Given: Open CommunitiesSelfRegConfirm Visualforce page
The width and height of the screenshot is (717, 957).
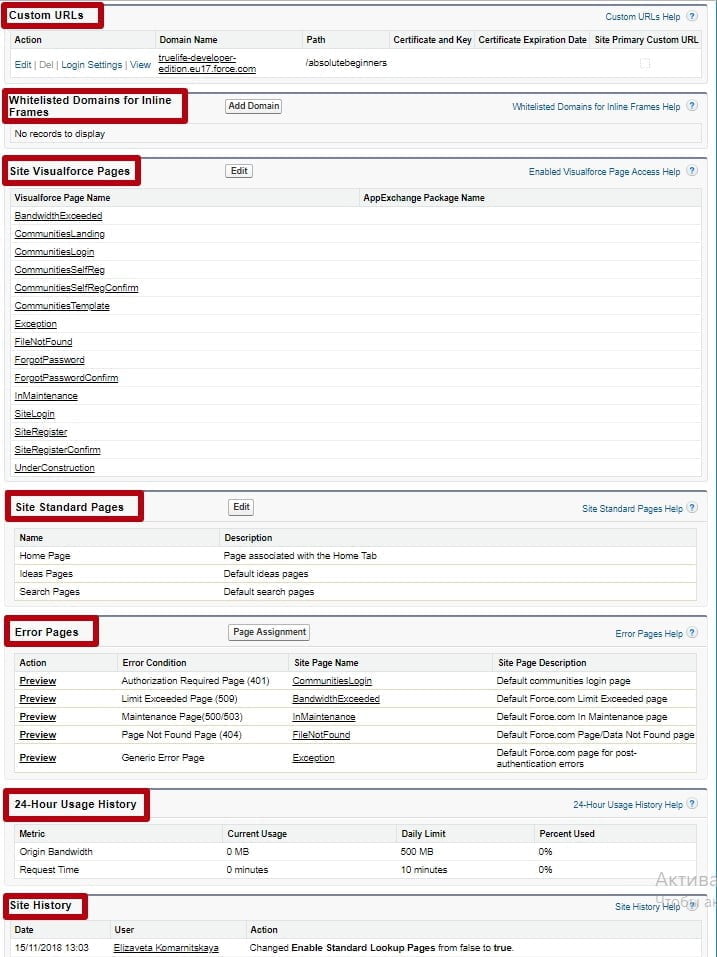Looking at the screenshot, I should (76, 288).
